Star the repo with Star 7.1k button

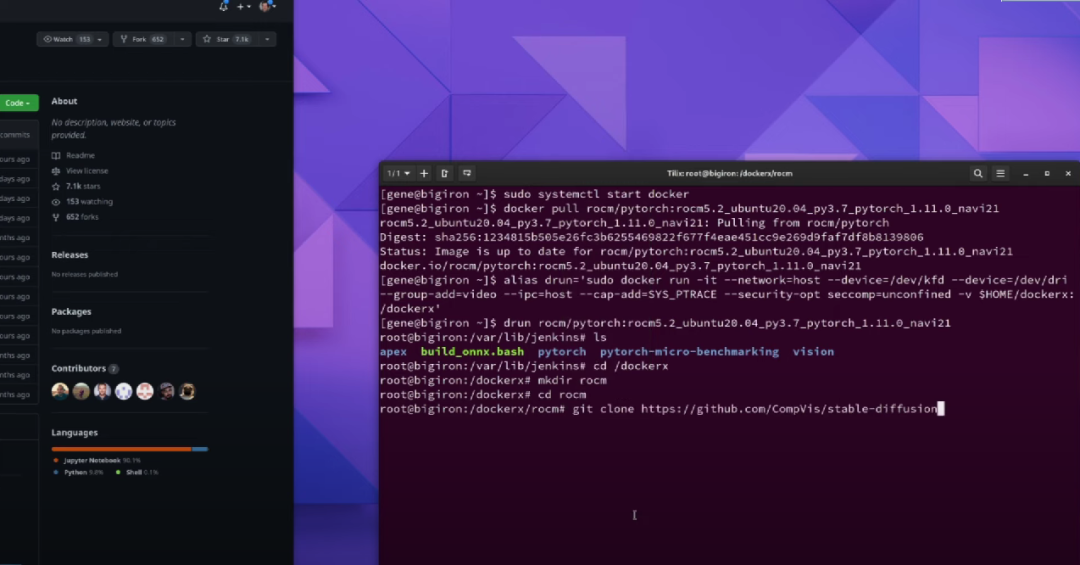tap(227, 39)
